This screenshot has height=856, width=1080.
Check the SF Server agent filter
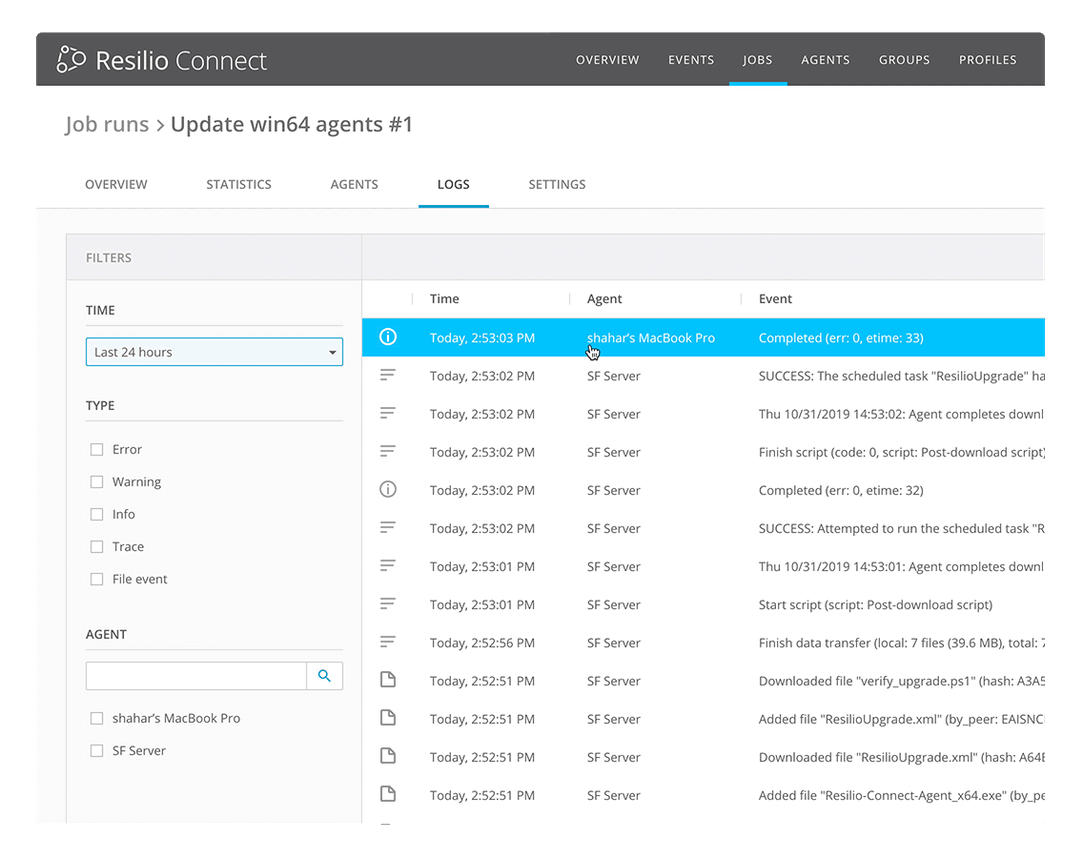pyautogui.click(x=96, y=751)
